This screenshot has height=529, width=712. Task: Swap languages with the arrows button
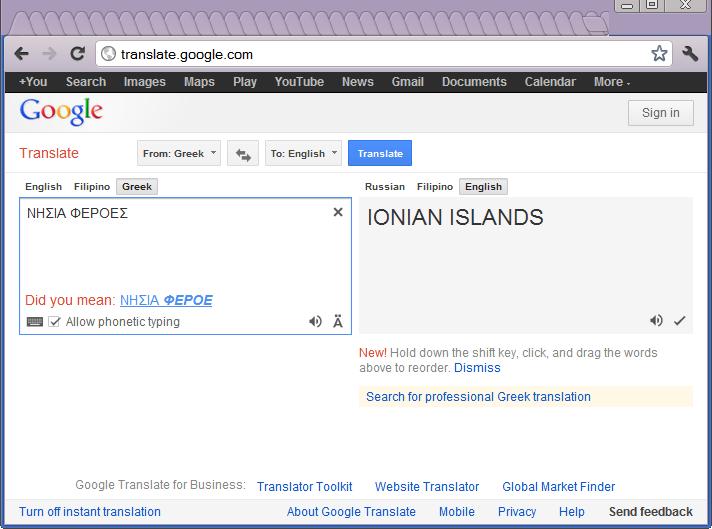pyautogui.click(x=243, y=153)
